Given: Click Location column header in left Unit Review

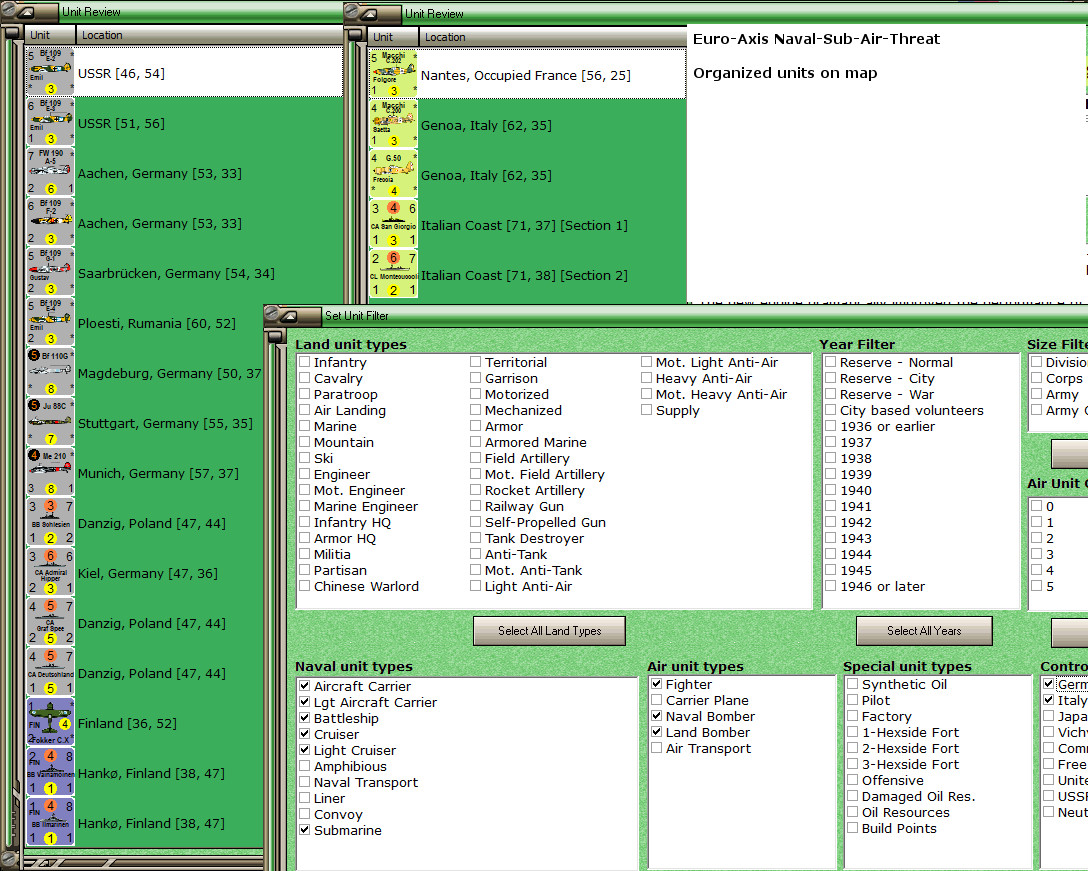Looking at the screenshot, I should click(x=209, y=35).
